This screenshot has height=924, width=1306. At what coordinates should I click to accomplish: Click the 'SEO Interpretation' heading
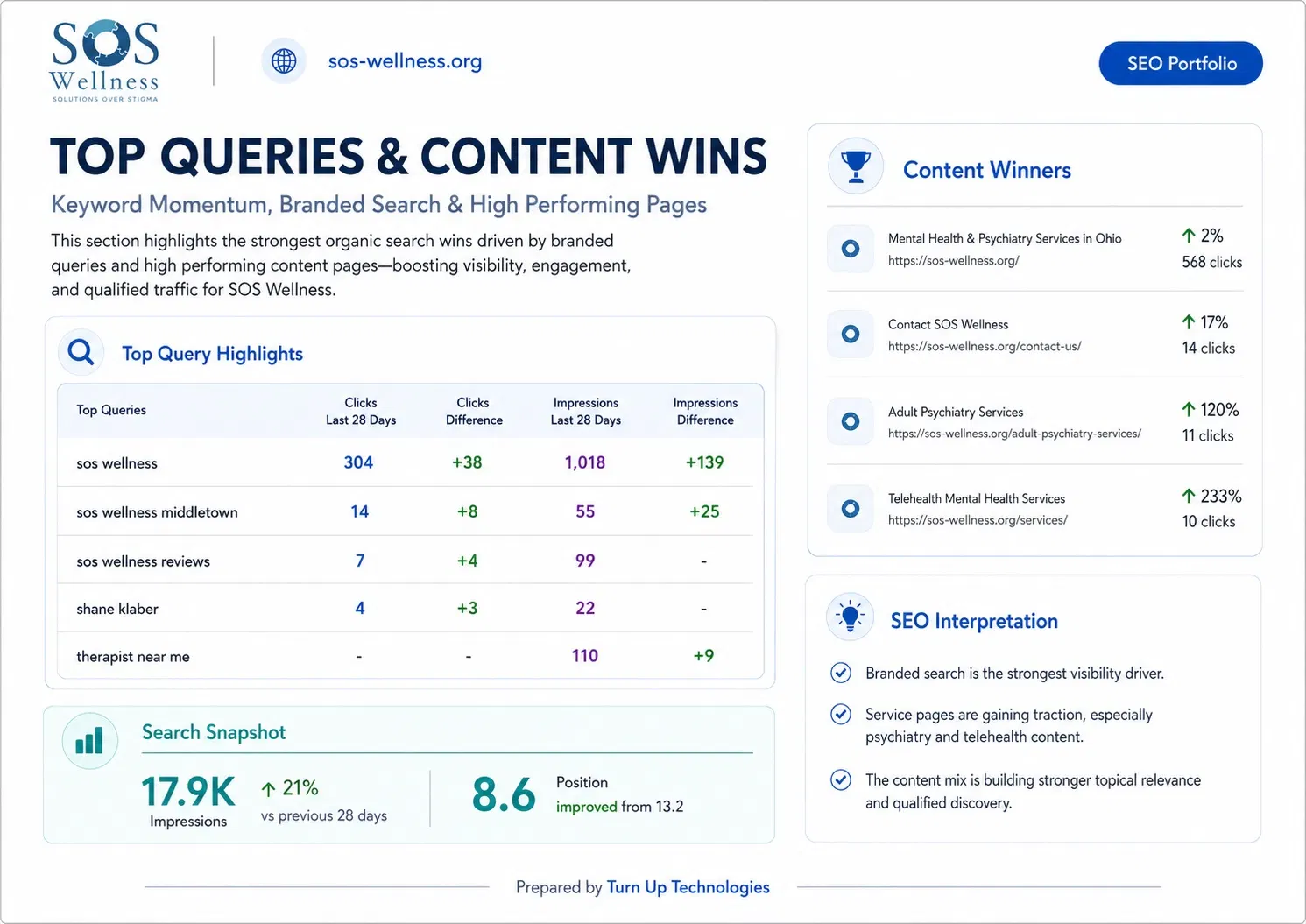(x=974, y=621)
